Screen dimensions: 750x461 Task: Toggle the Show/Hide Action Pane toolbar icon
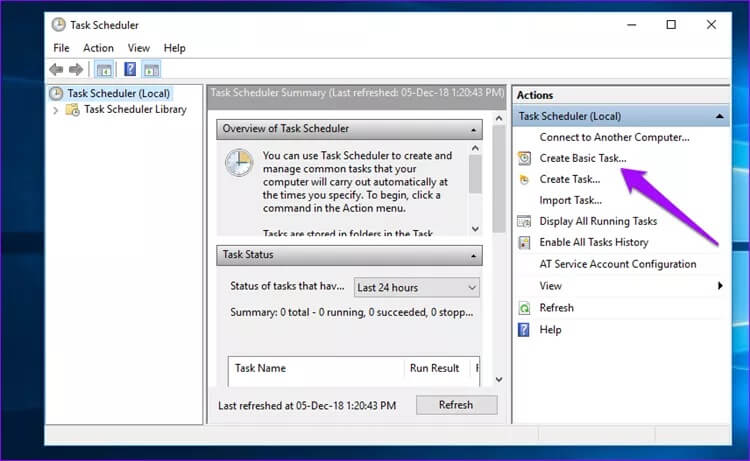(152, 70)
